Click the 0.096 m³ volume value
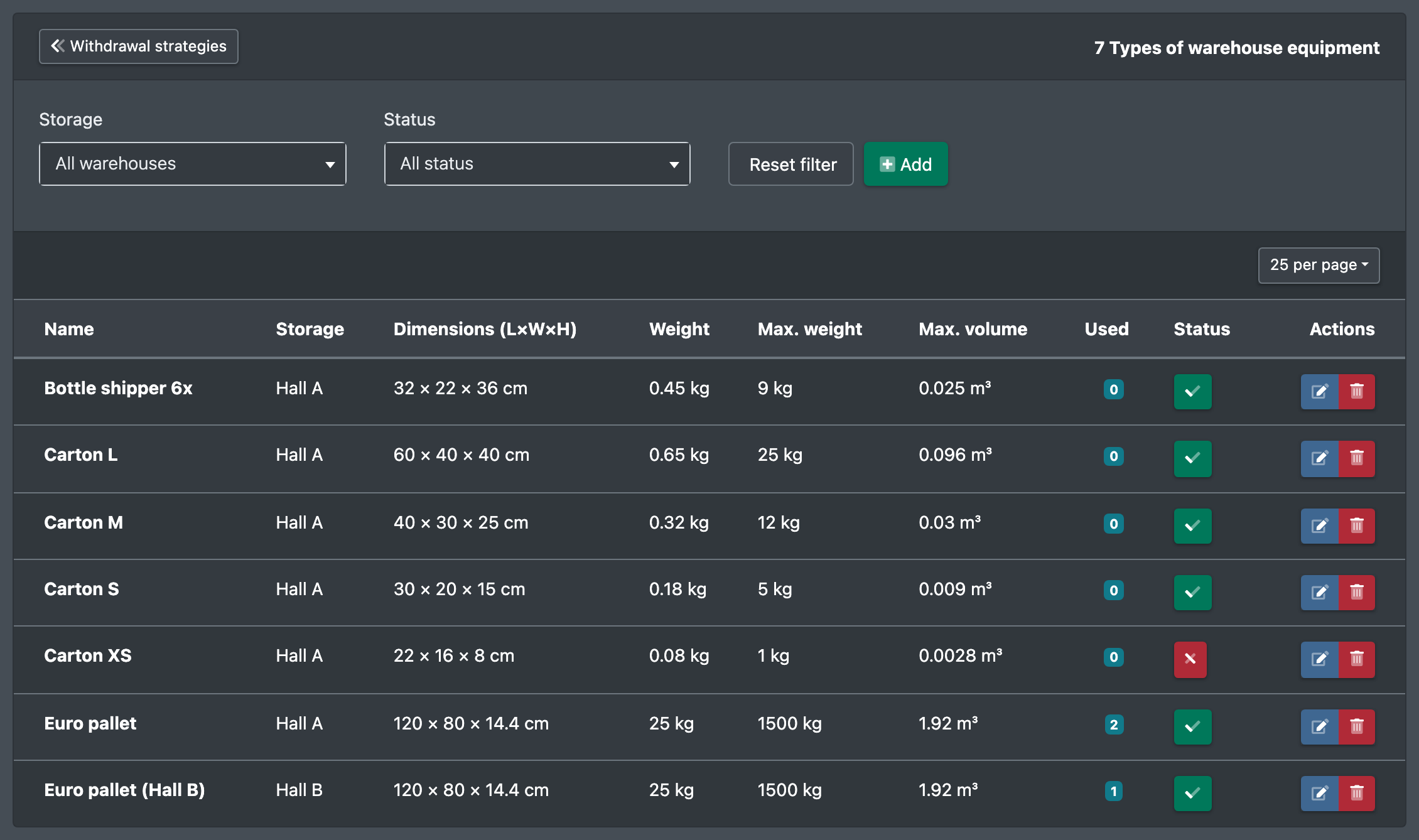The width and height of the screenshot is (1419, 840). click(955, 455)
